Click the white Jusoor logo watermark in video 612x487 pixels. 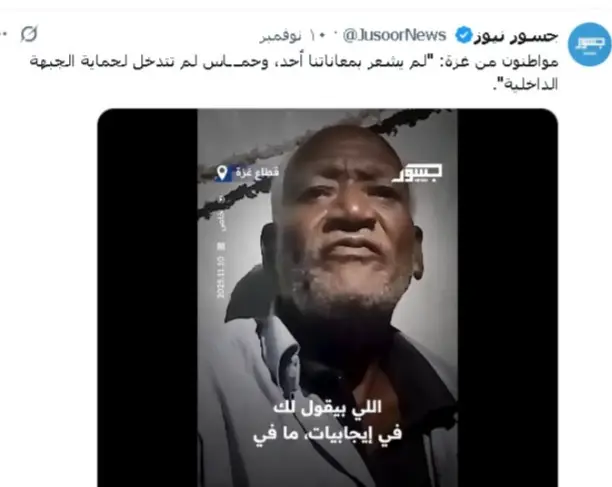click(x=417, y=173)
